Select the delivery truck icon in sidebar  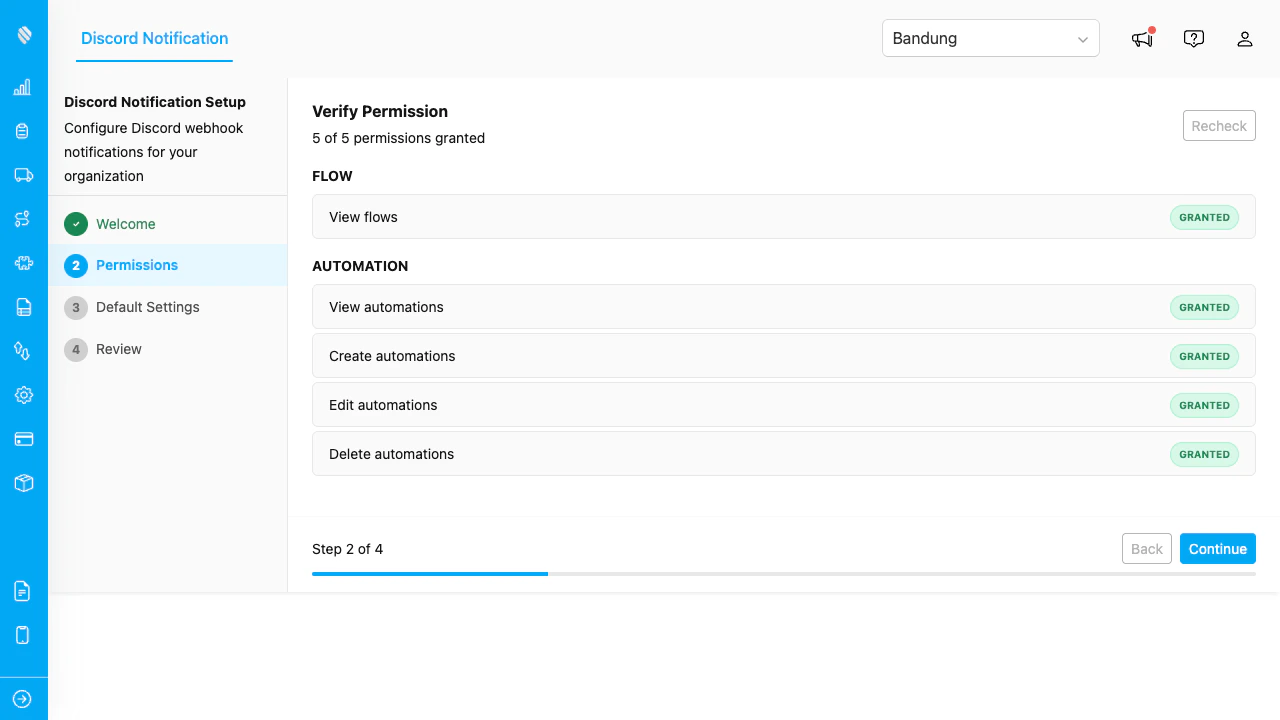22,175
